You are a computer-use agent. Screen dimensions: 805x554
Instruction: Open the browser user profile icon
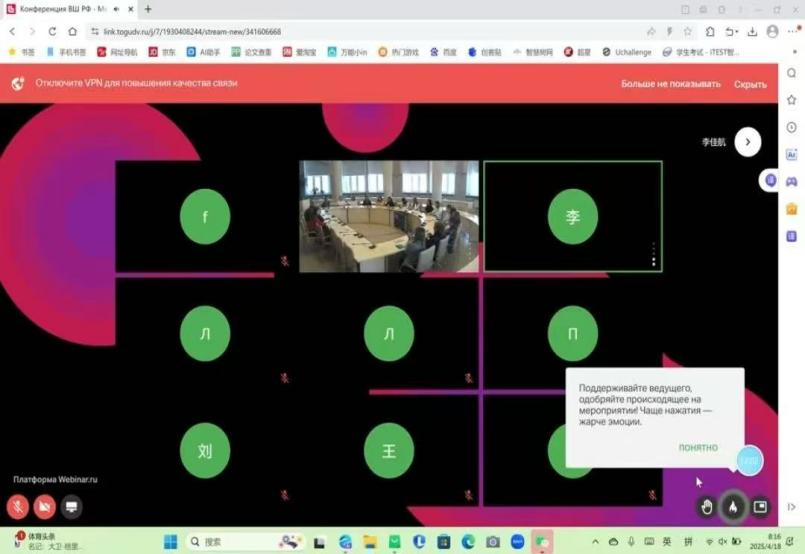pos(772,32)
